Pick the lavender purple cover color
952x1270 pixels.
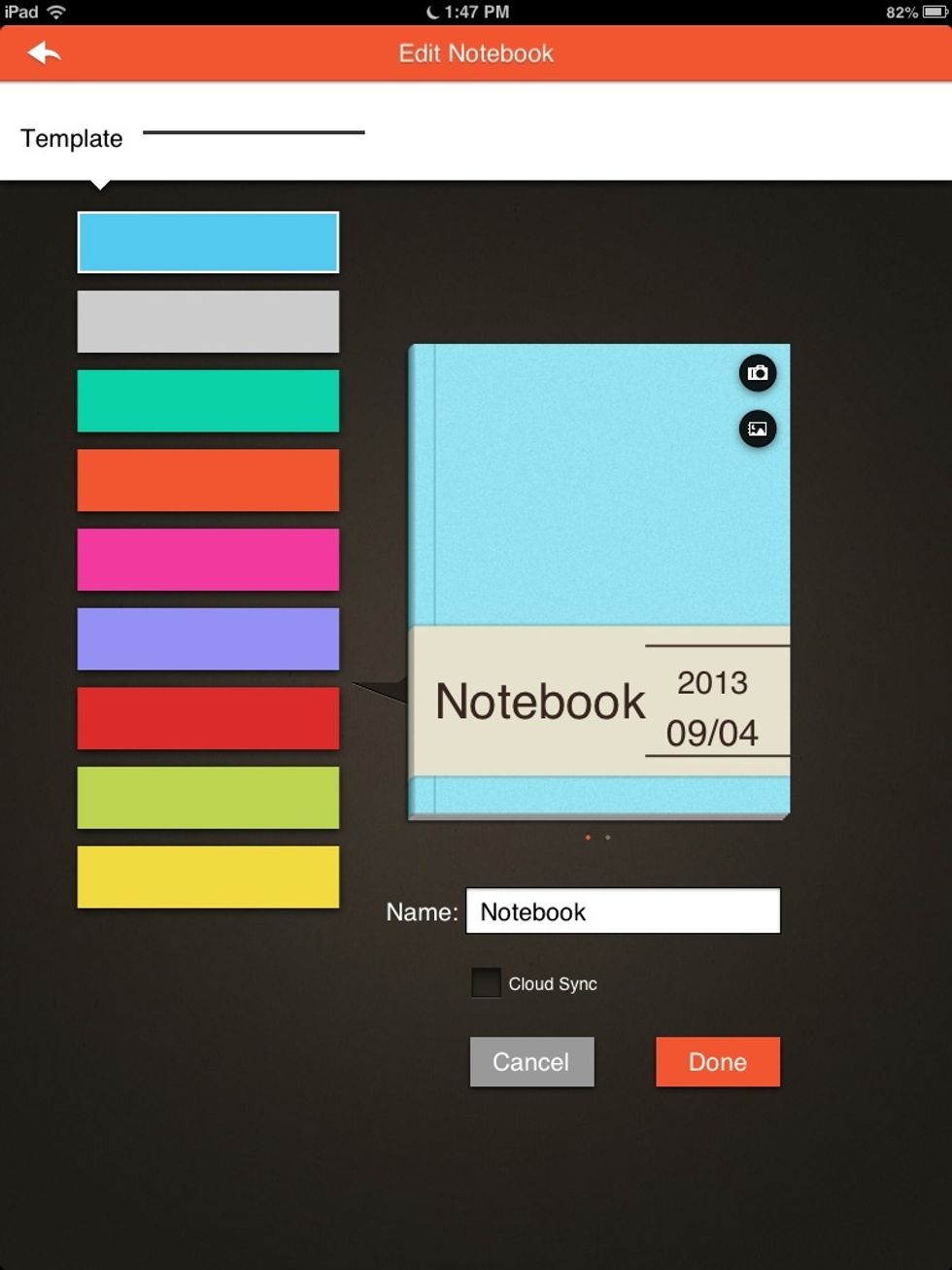pos(208,639)
